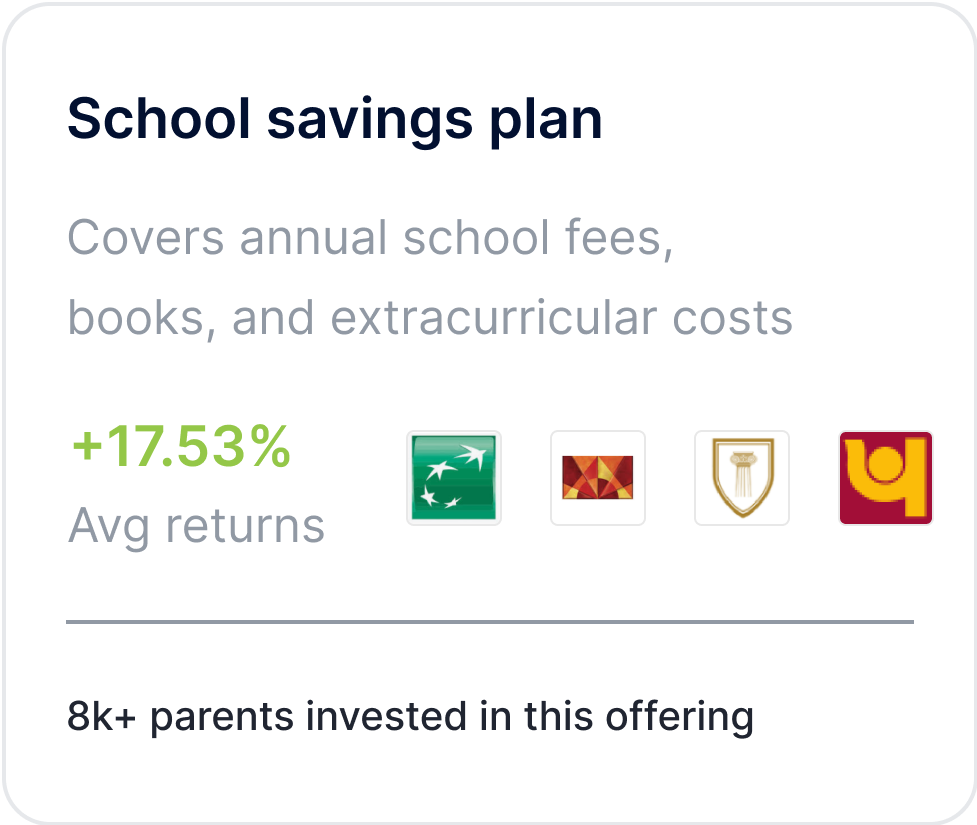Open the School savings plan card
Image resolution: width=977 pixels, height=825 pixels.
489,412
